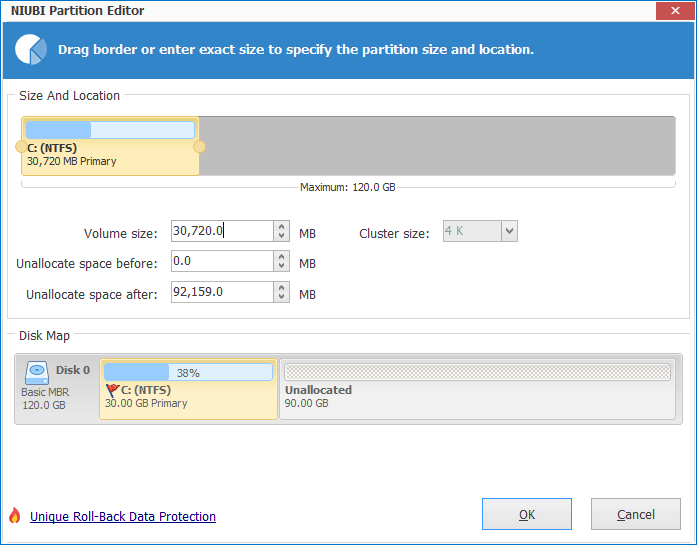Increase Unallocate space after value

pos(281,287)
